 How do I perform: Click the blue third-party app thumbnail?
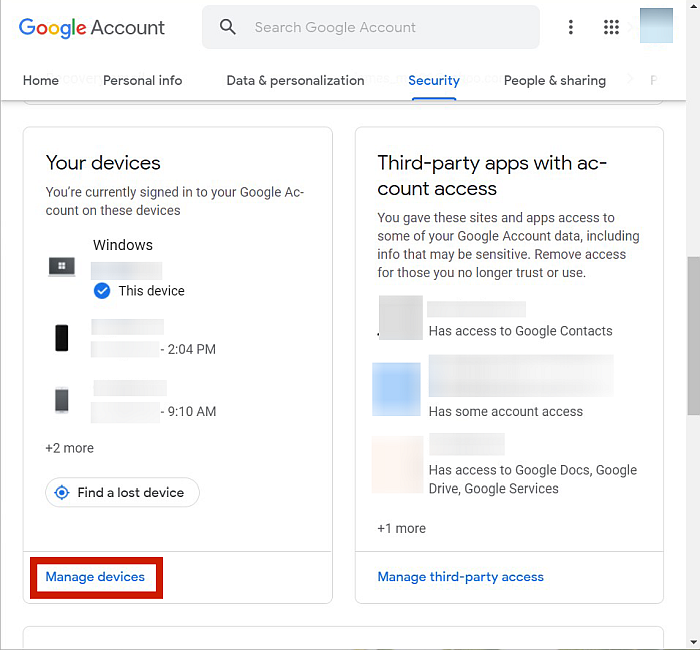tap(396, 389)
